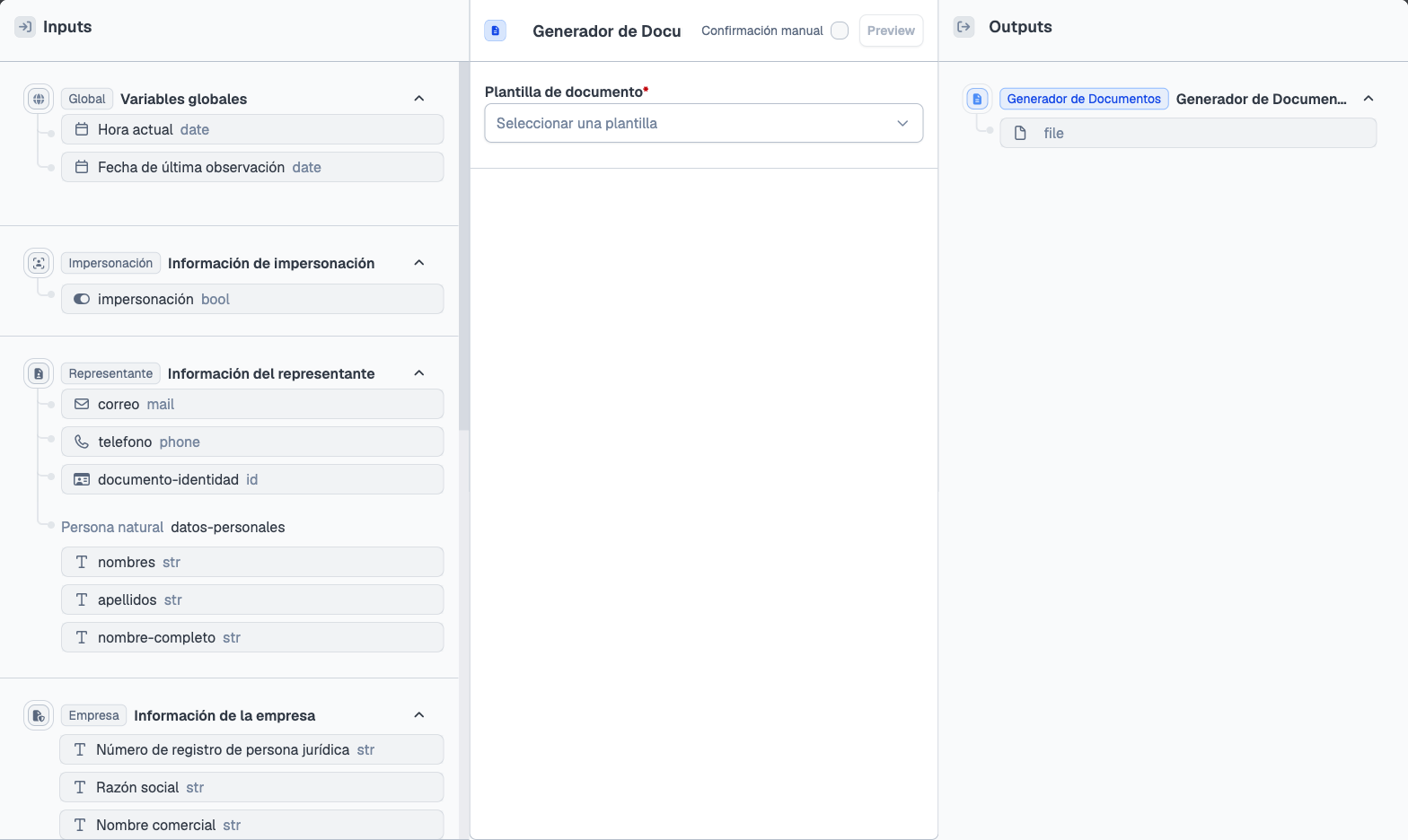This screenshot has height=840, width=1408.
Task: Select the Nombre comercial str field
Action: [x=251, y=825]
